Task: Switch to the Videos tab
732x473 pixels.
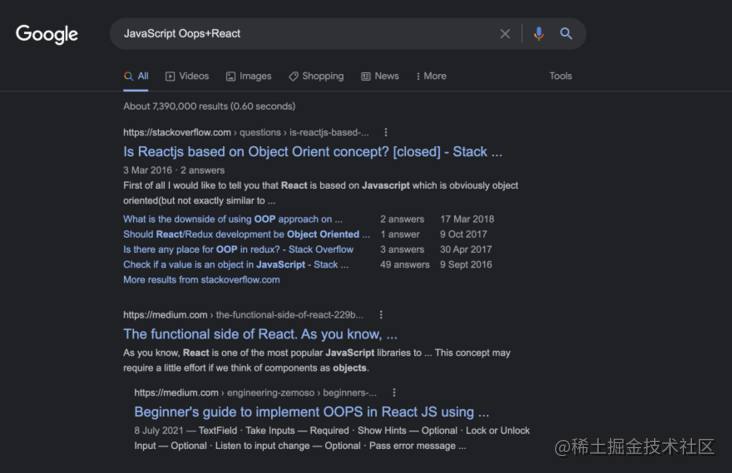Action: click(187, 76)
